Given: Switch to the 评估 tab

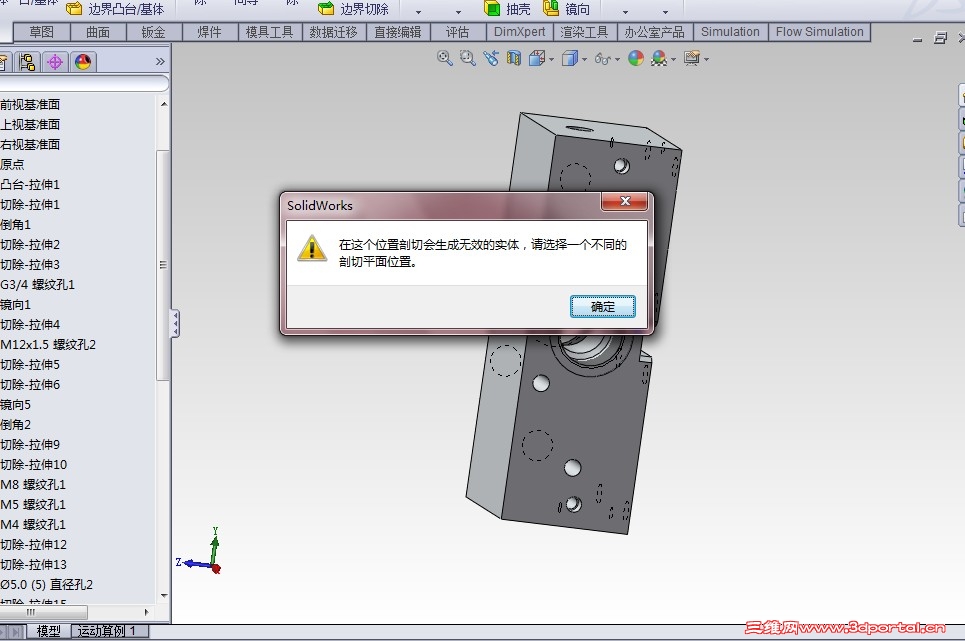Looking at the screenshot, I should (457, 32).
